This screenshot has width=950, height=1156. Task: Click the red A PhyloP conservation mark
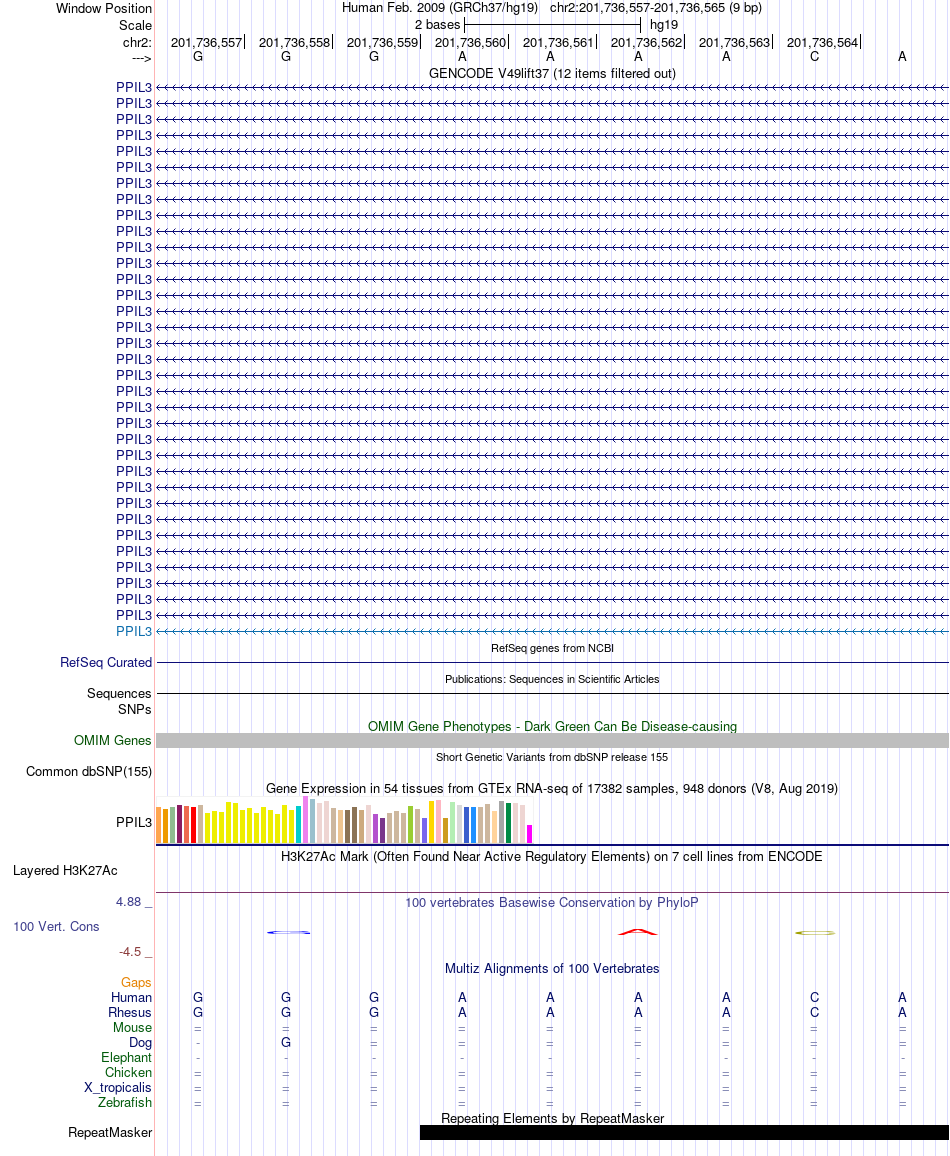coord(638,933)
